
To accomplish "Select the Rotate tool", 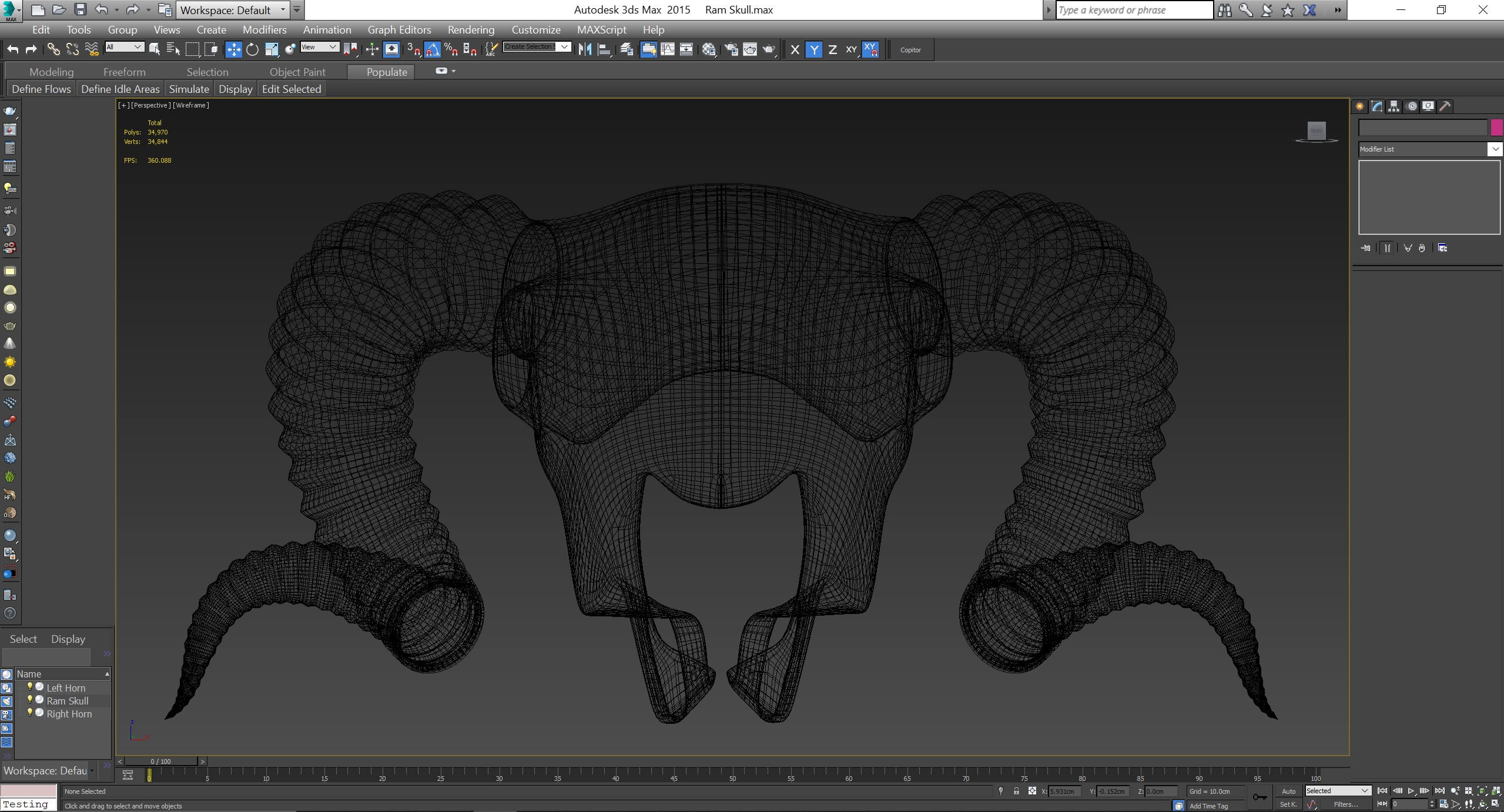I will click(252, 50).
